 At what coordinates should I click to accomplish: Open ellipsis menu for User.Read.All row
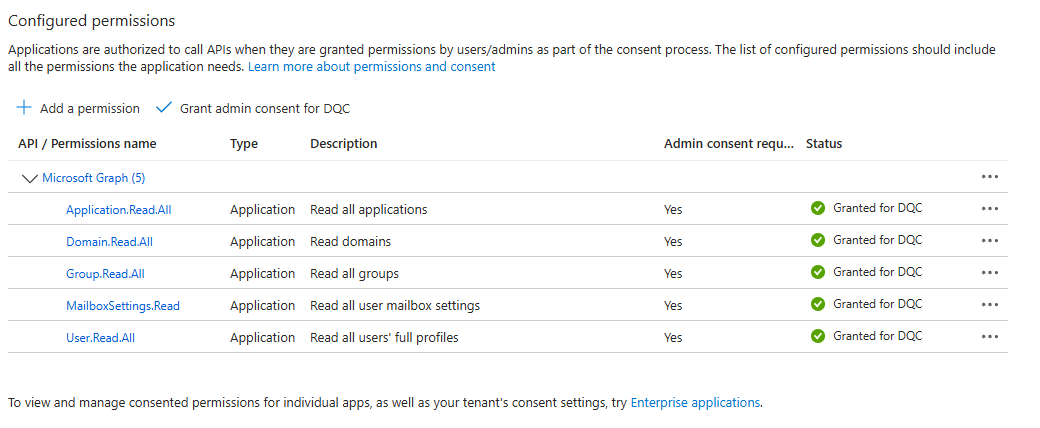tap(990, 336)
